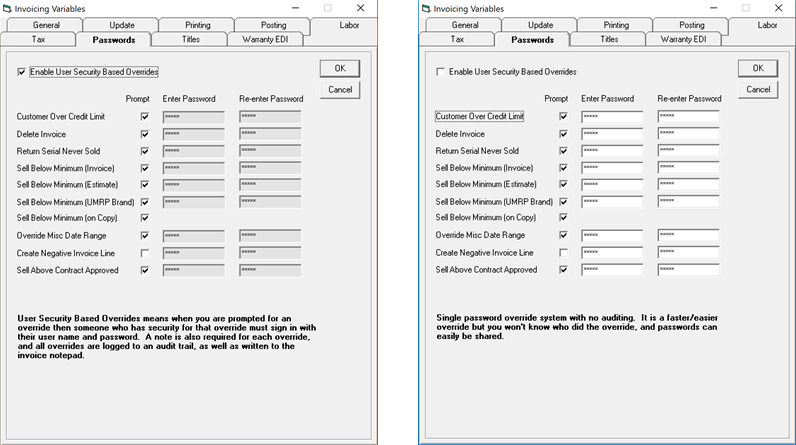Click Delete Invoice Enter Password field in right window

point(612,134)
